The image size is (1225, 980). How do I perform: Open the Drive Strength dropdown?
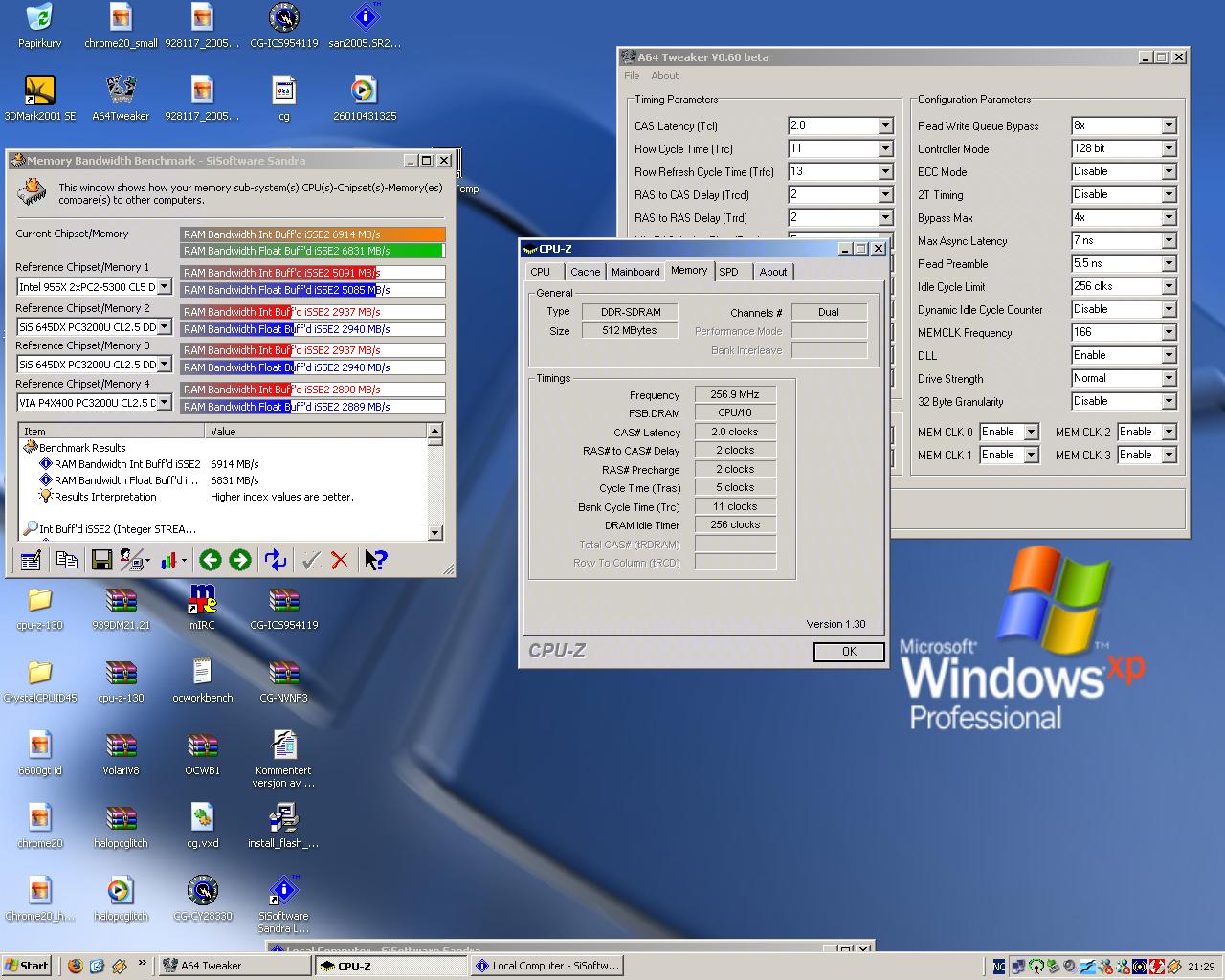[x=1169, y=378]
